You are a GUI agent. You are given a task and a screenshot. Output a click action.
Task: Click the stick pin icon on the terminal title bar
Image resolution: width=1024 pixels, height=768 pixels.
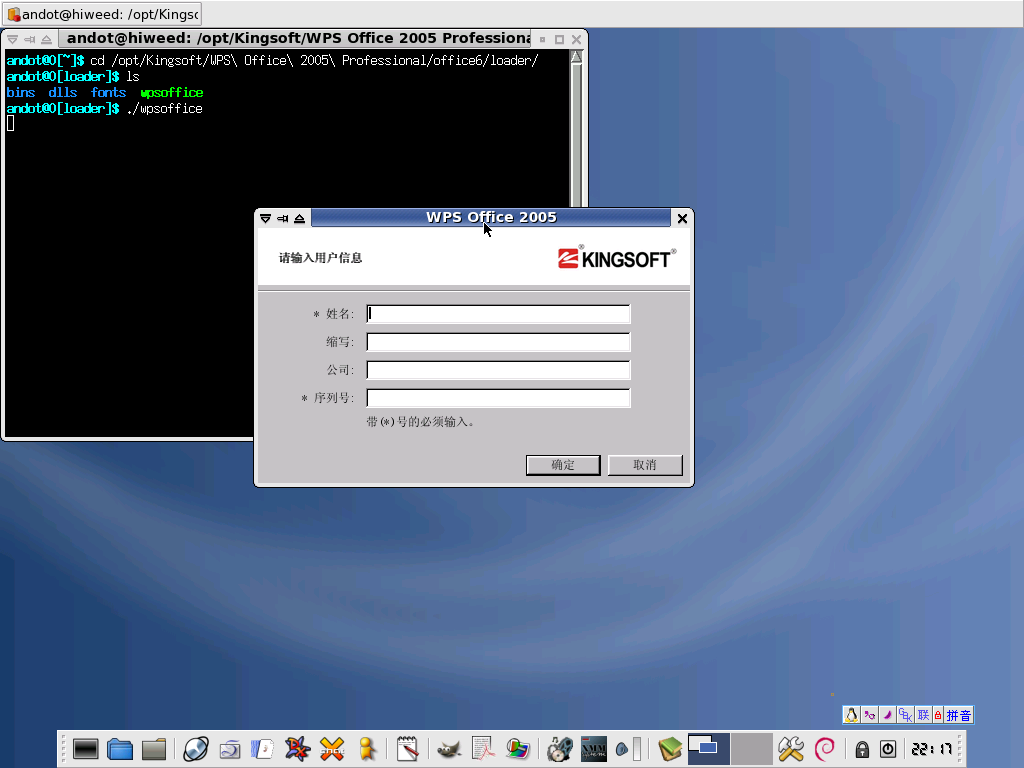point(29,39)
